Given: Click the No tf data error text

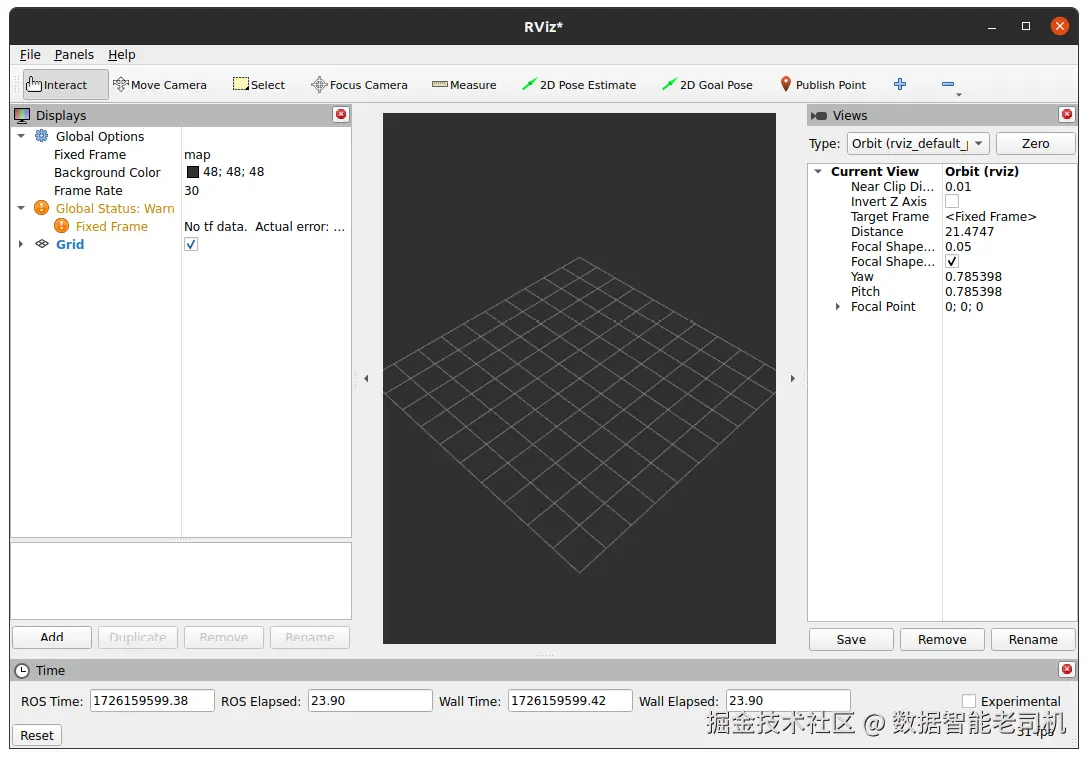Looking at the screenshot, I should [264, 226].
